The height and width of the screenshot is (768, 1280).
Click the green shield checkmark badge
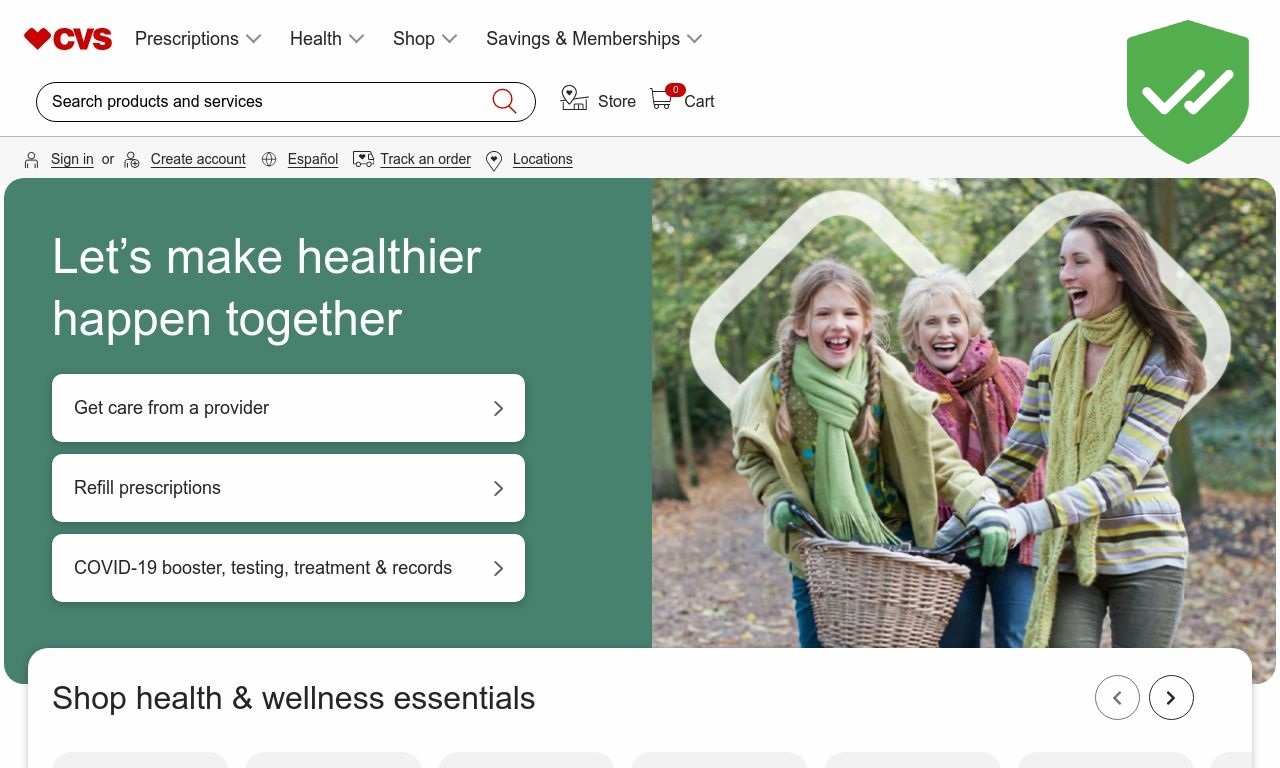coord(1188,91)
